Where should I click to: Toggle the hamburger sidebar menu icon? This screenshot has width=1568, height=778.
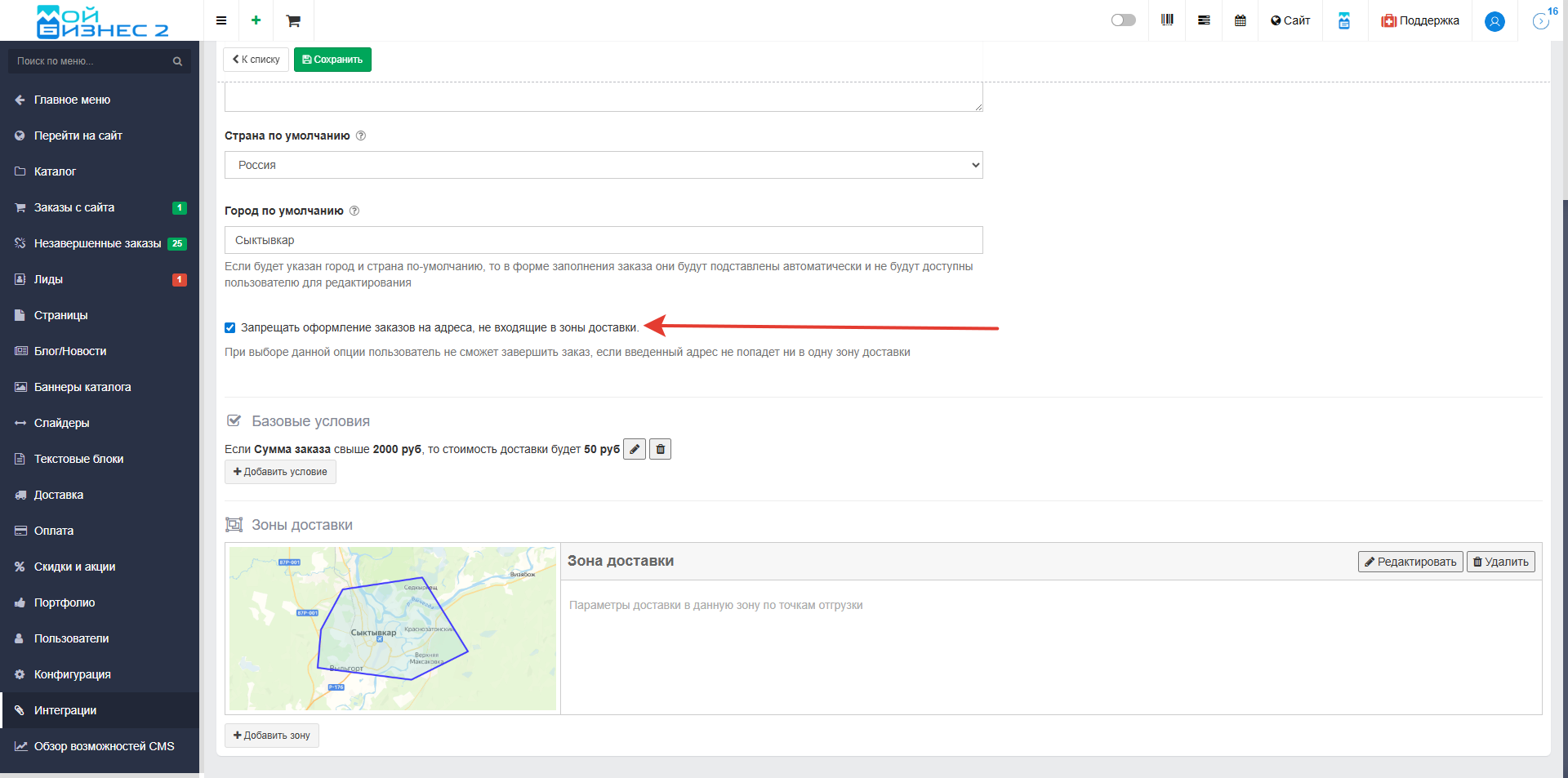click(x=221, y=20)
